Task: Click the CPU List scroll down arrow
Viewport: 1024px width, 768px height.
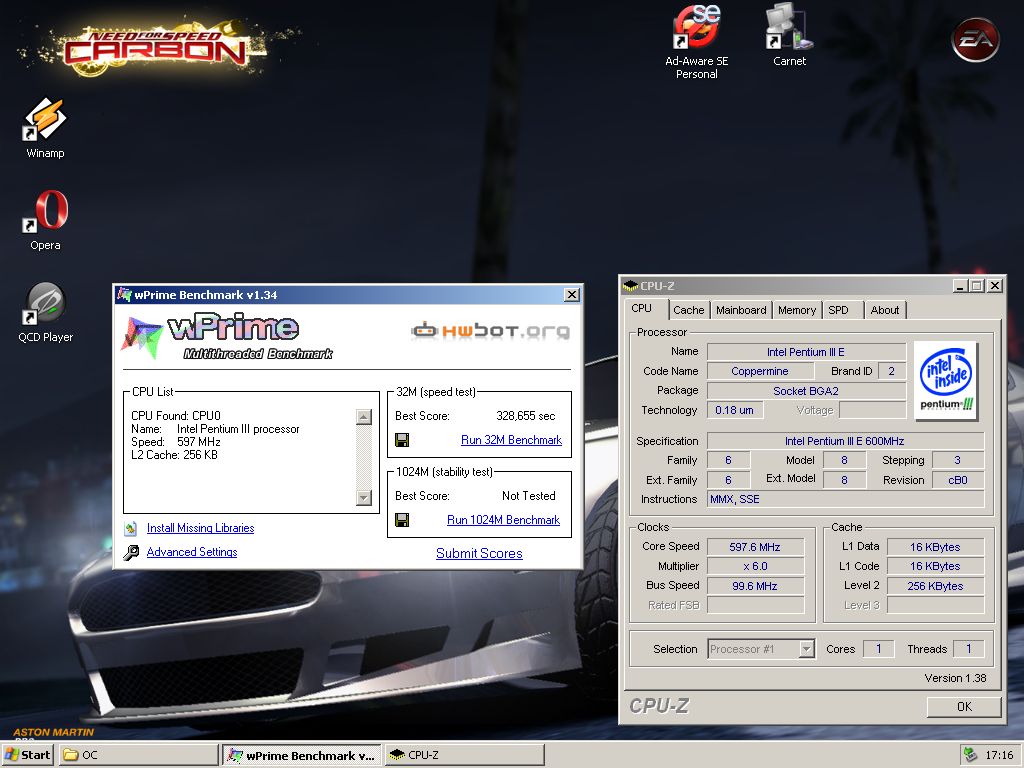Action: pyautogui.click(x=364, y=498)
